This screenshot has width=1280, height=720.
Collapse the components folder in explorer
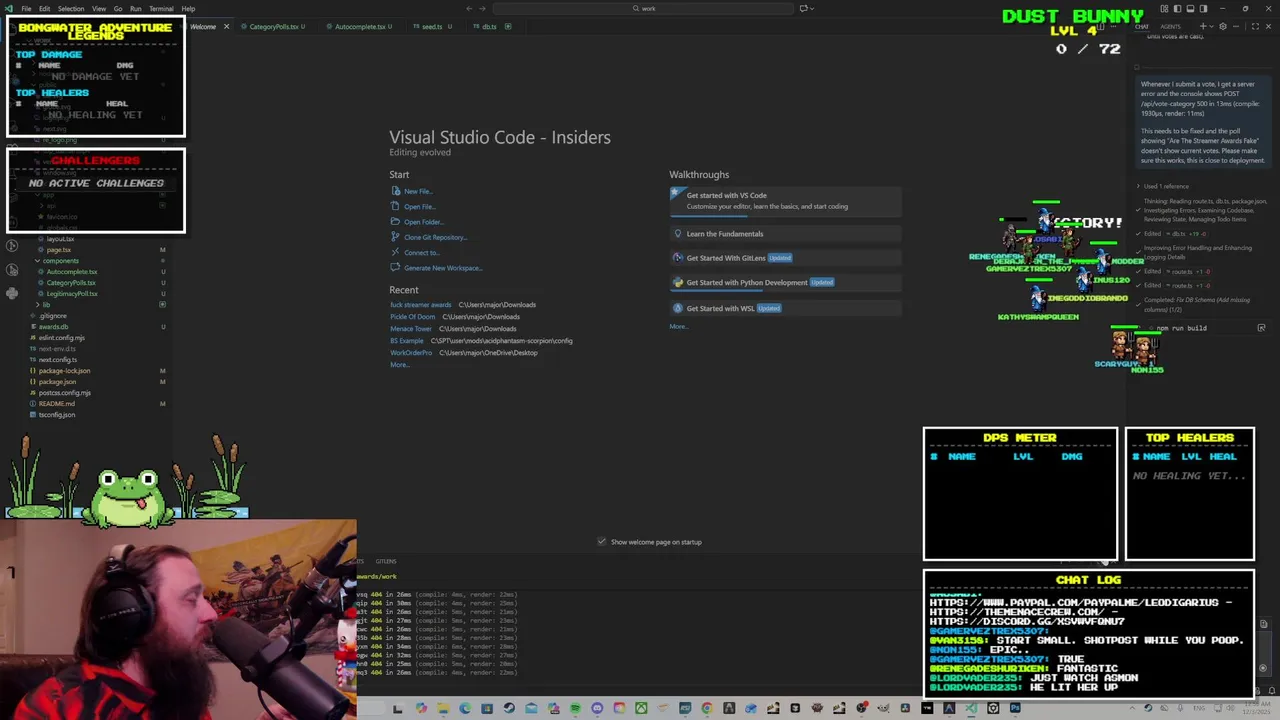(60, 261)
